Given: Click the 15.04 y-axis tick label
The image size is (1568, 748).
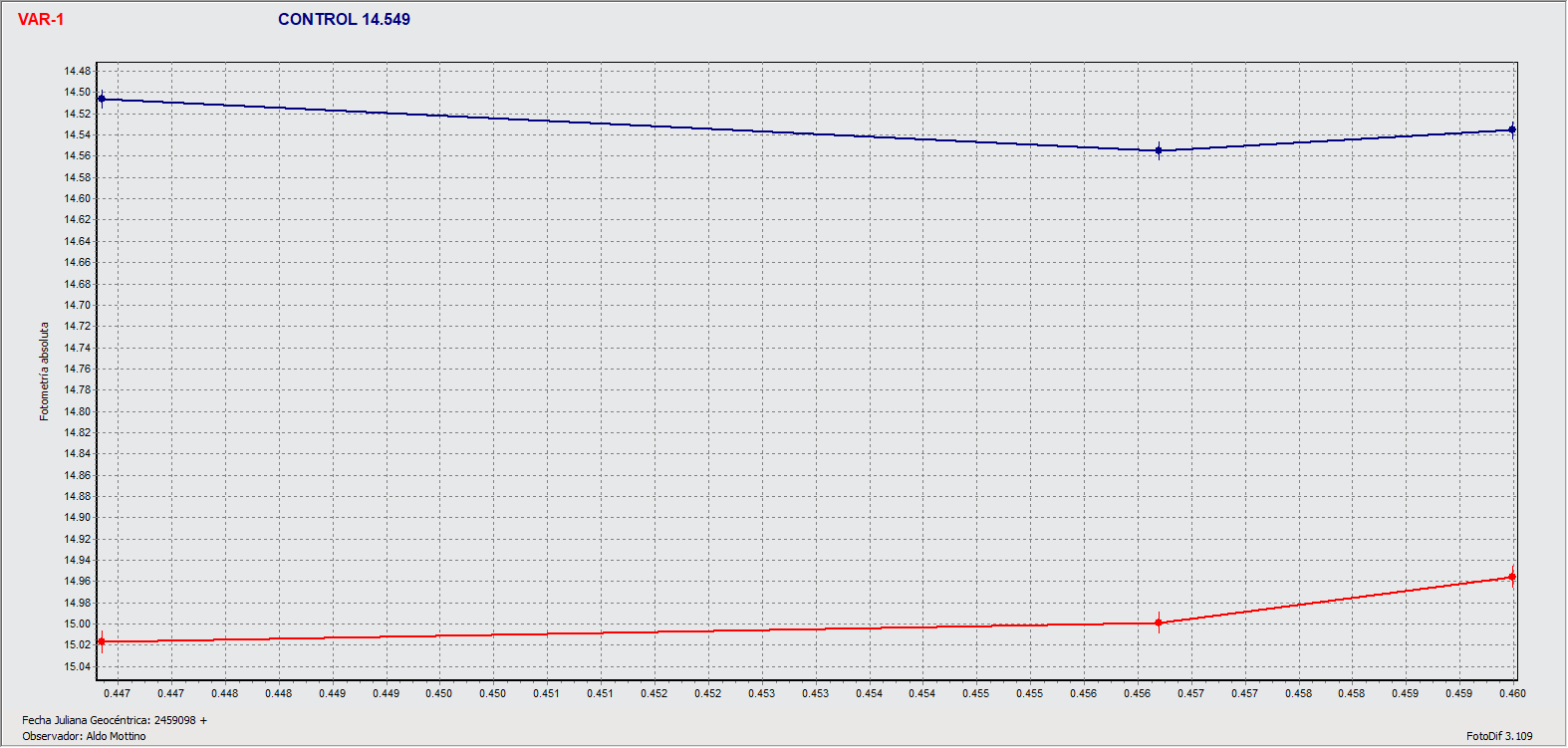Looking at the screenshot, I should pos(78,666).
